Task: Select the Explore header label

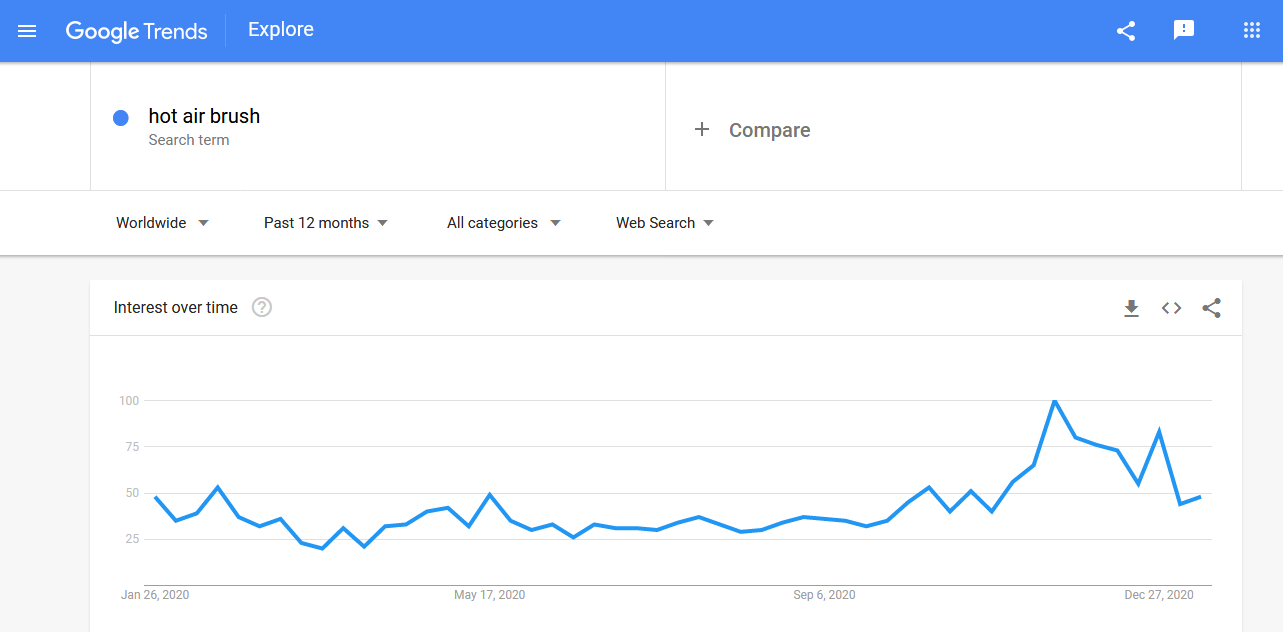Action: [x=281, y=30]
